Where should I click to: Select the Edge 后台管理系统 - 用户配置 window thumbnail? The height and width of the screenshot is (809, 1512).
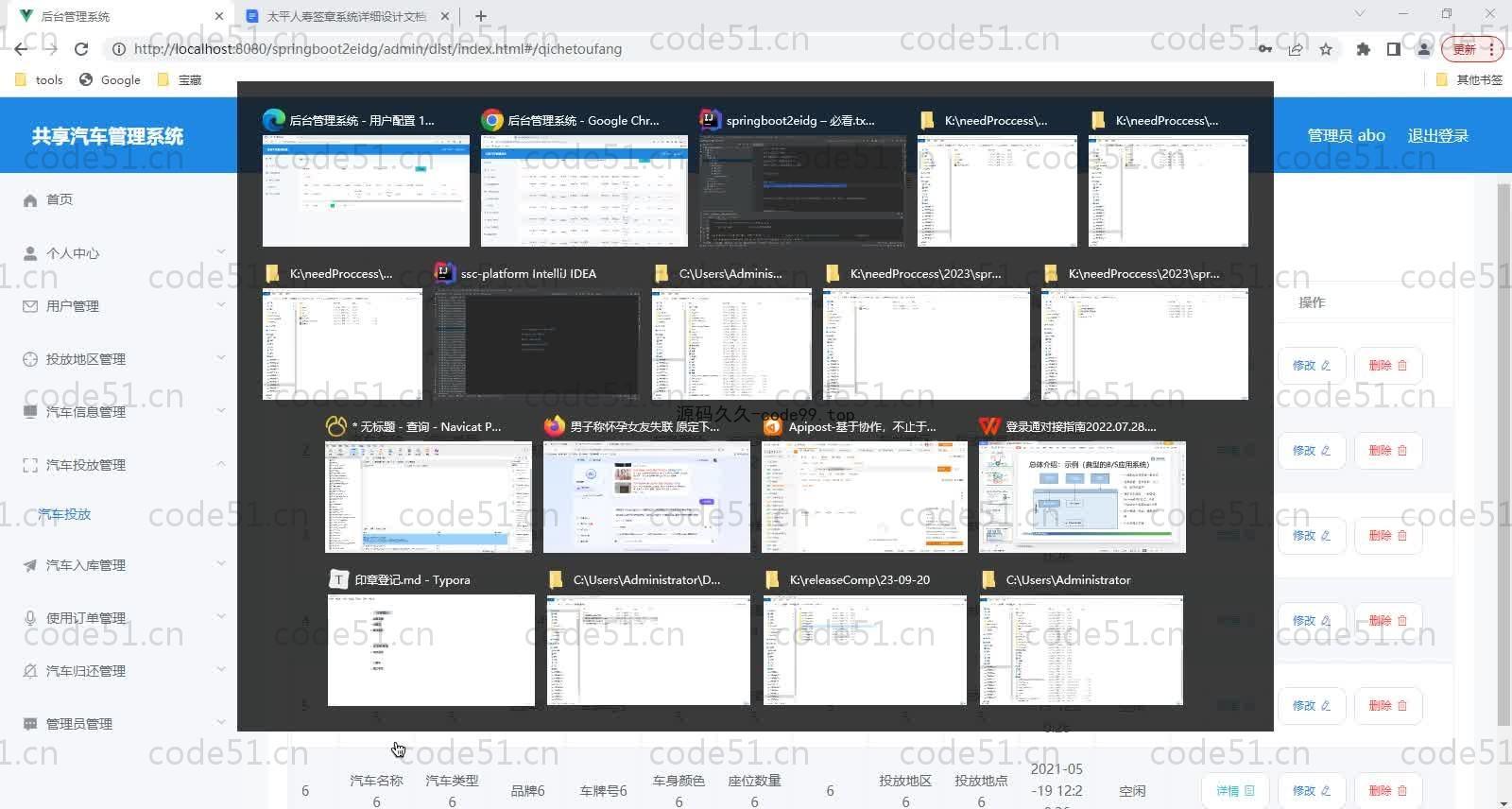(366, 191)
